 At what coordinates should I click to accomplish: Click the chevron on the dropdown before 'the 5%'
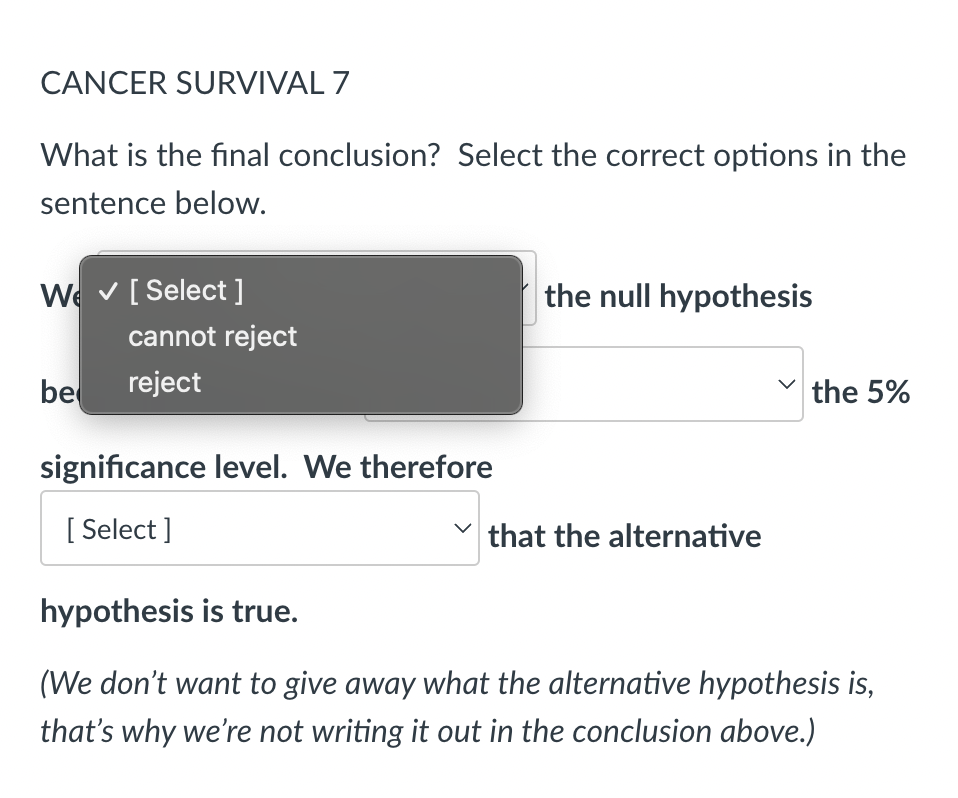pyautogui.click(x=787, y=383)
